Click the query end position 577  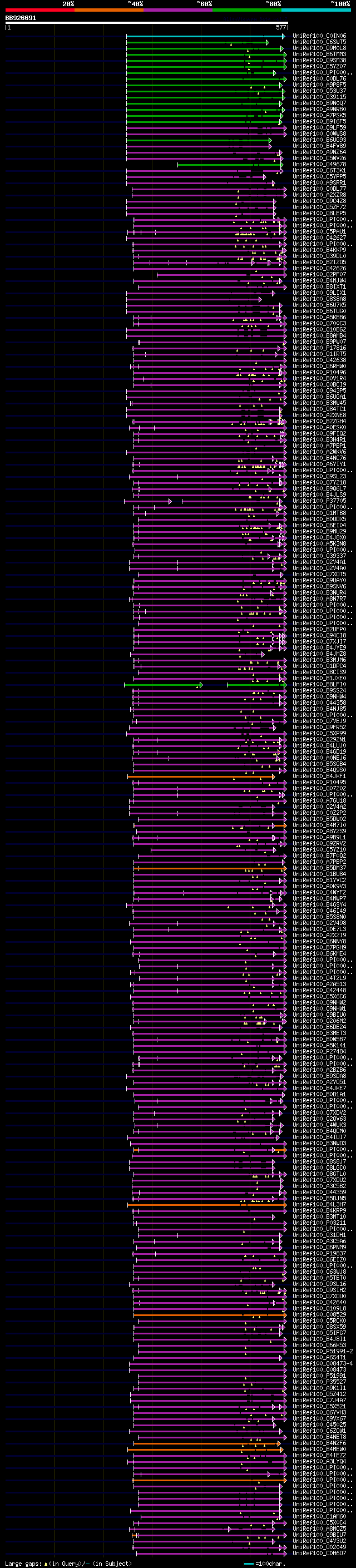click(x=280, y=27)
